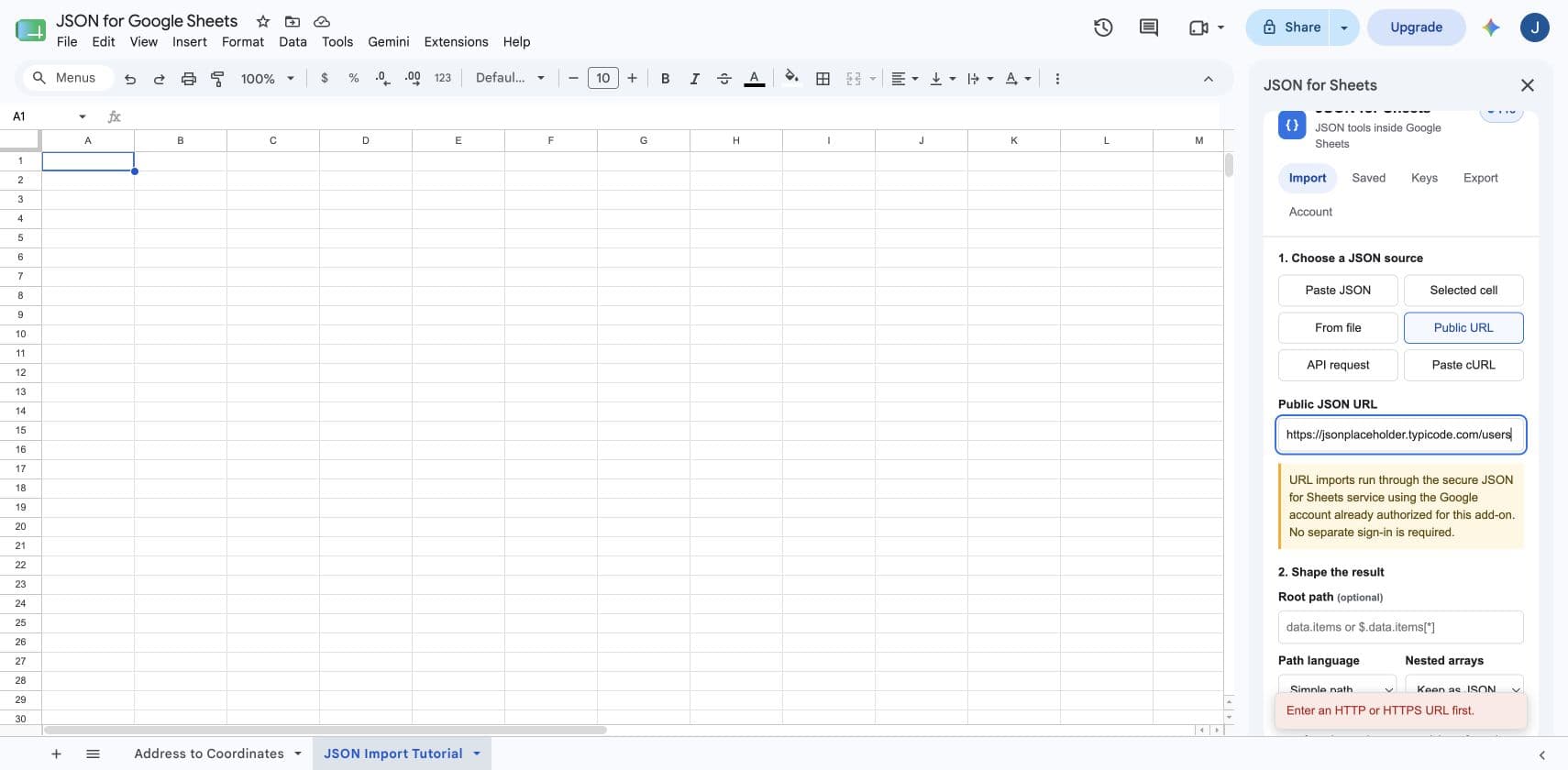Expand the Share options arrow
The height and width of the screenshot is (770, 1568).
click(x=1344, y=27)
